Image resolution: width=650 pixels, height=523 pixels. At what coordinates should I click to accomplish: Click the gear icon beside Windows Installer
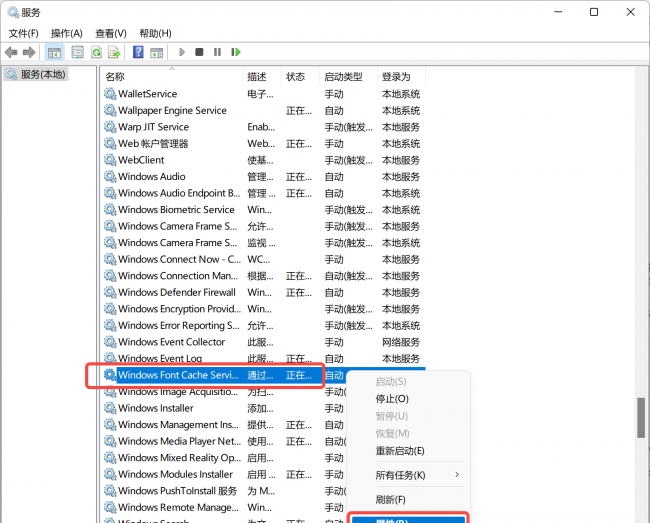click(x=110, y=408)
